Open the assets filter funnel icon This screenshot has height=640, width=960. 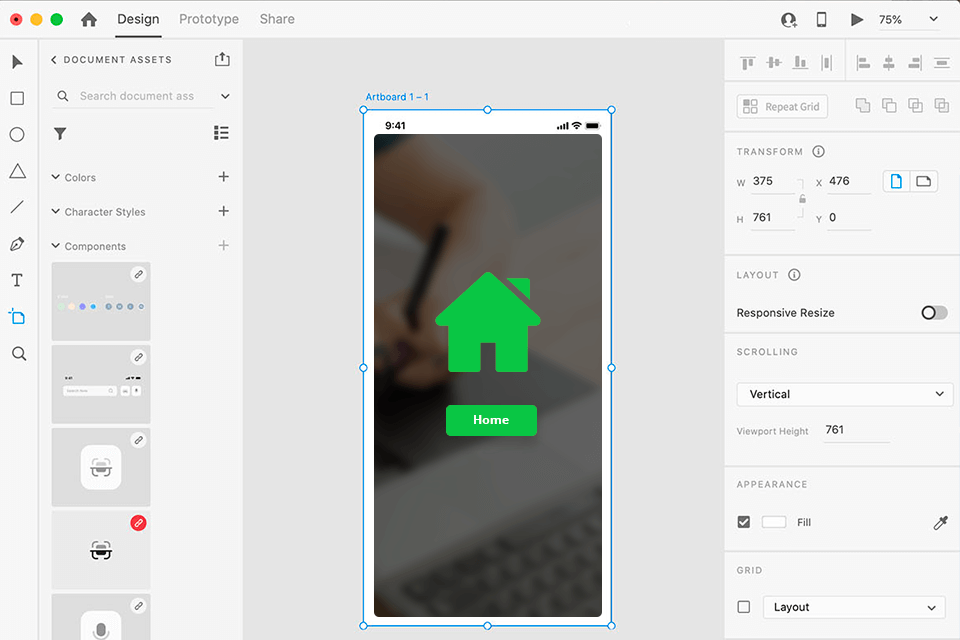60,134
